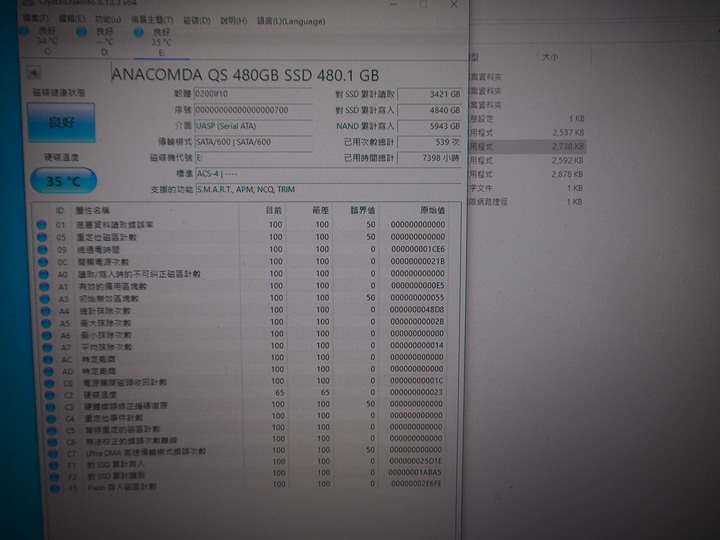Viewport: 720px width, 540px height.
Task: Click status icon of attribute C4
Action: pyautogui.click(x=51, y=419)
